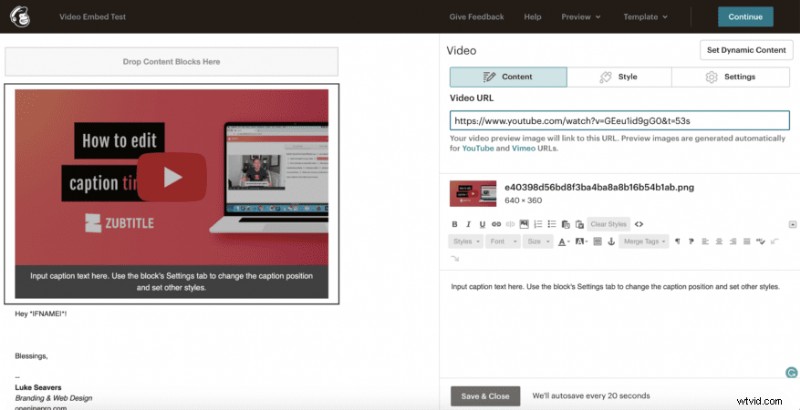Open the Merge Tags dropdown
The width and height of the screenshot is (800, 410).
pos(644,241)
